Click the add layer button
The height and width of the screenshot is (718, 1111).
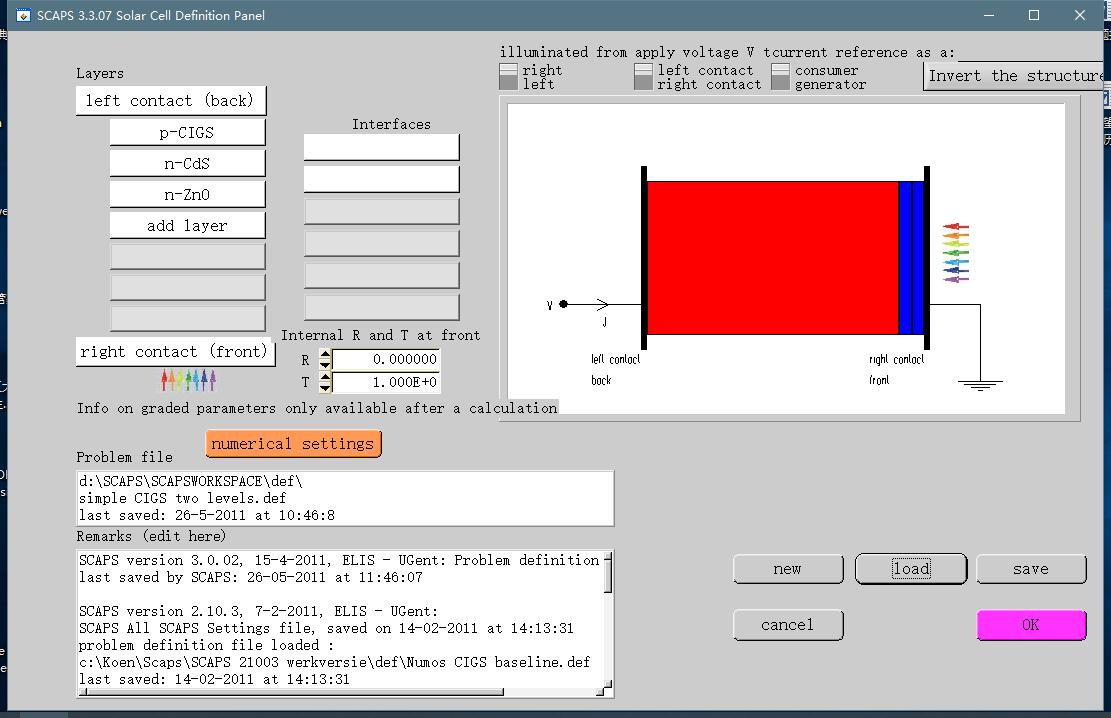pos(187,225)
